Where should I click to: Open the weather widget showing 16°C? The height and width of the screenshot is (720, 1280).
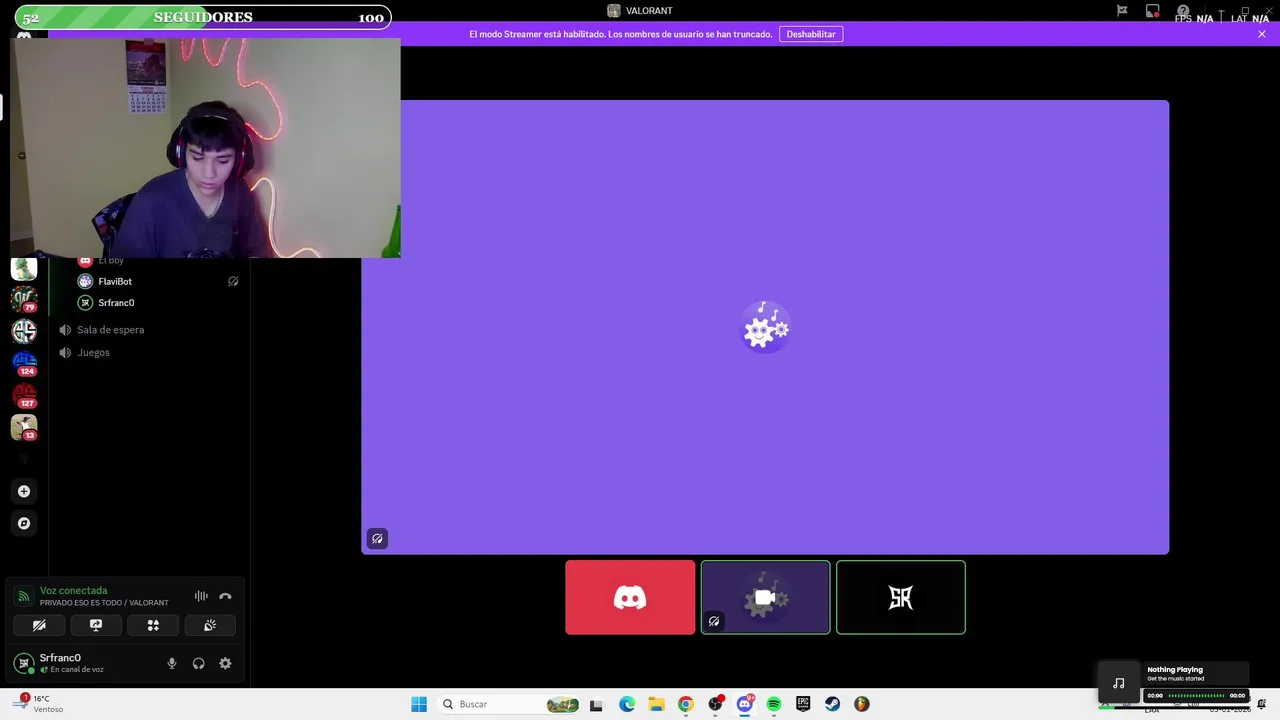click(40, 704)
